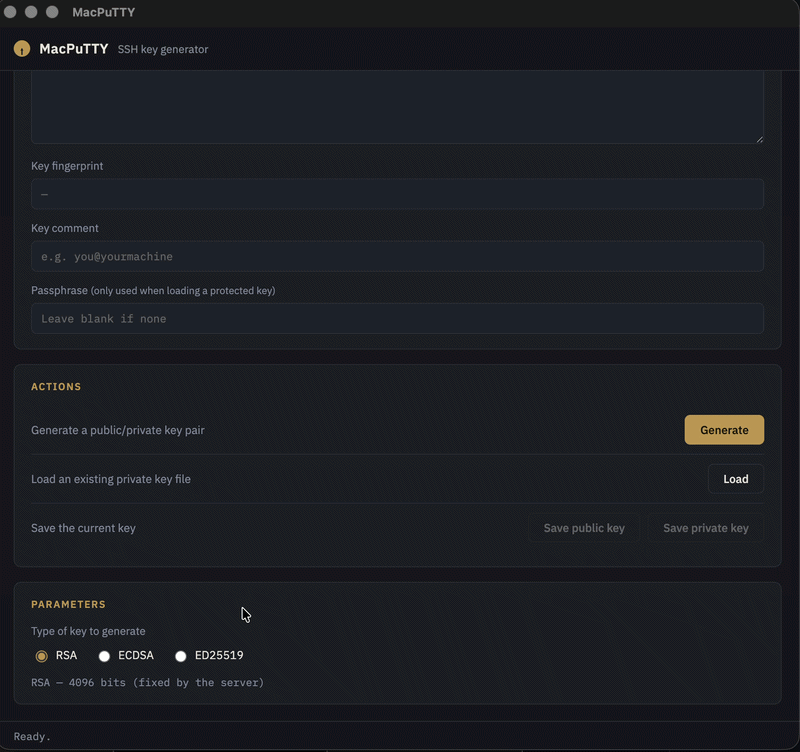Click the gray zoom window button
800x752 pixels.
(52, 12)
